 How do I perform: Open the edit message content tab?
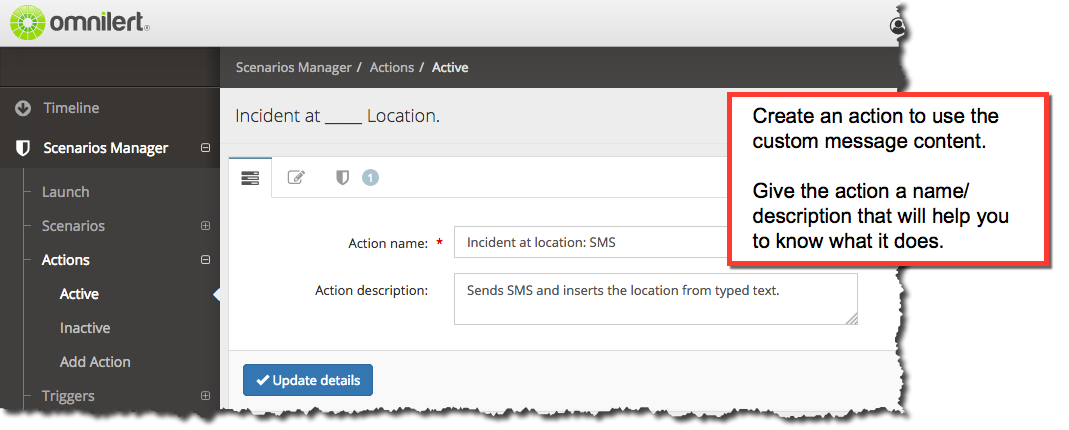pyautogui.click(x=296, y=178)
